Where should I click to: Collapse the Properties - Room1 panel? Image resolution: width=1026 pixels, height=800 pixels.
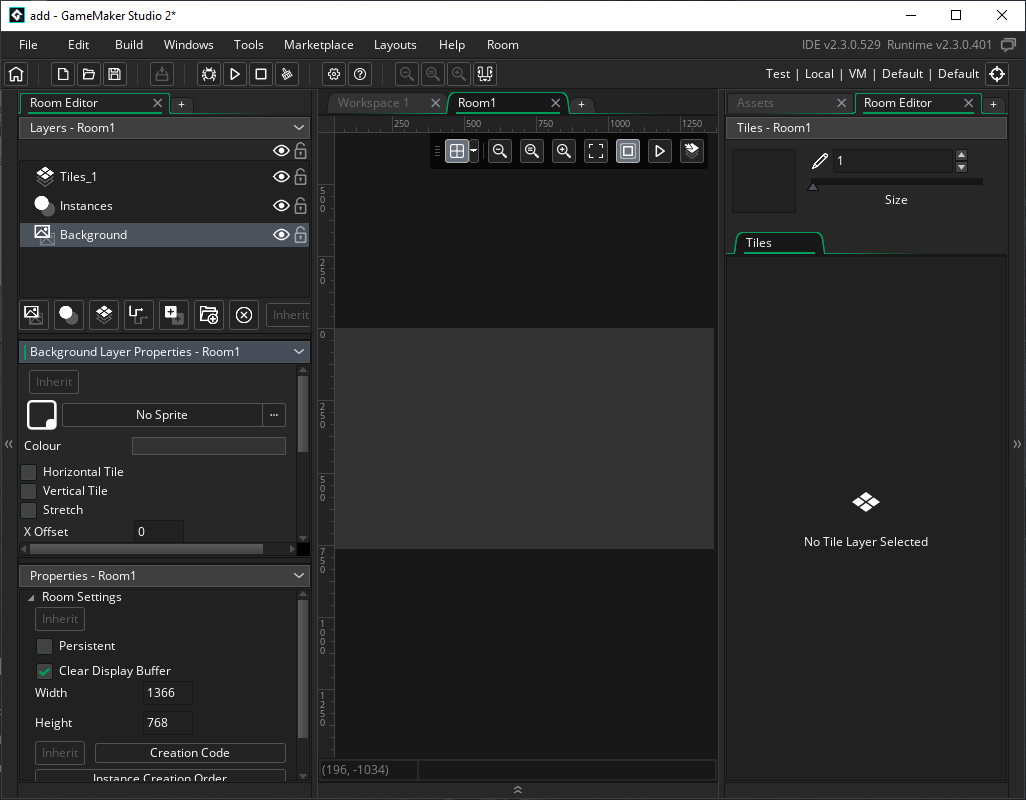coord(299,576)
